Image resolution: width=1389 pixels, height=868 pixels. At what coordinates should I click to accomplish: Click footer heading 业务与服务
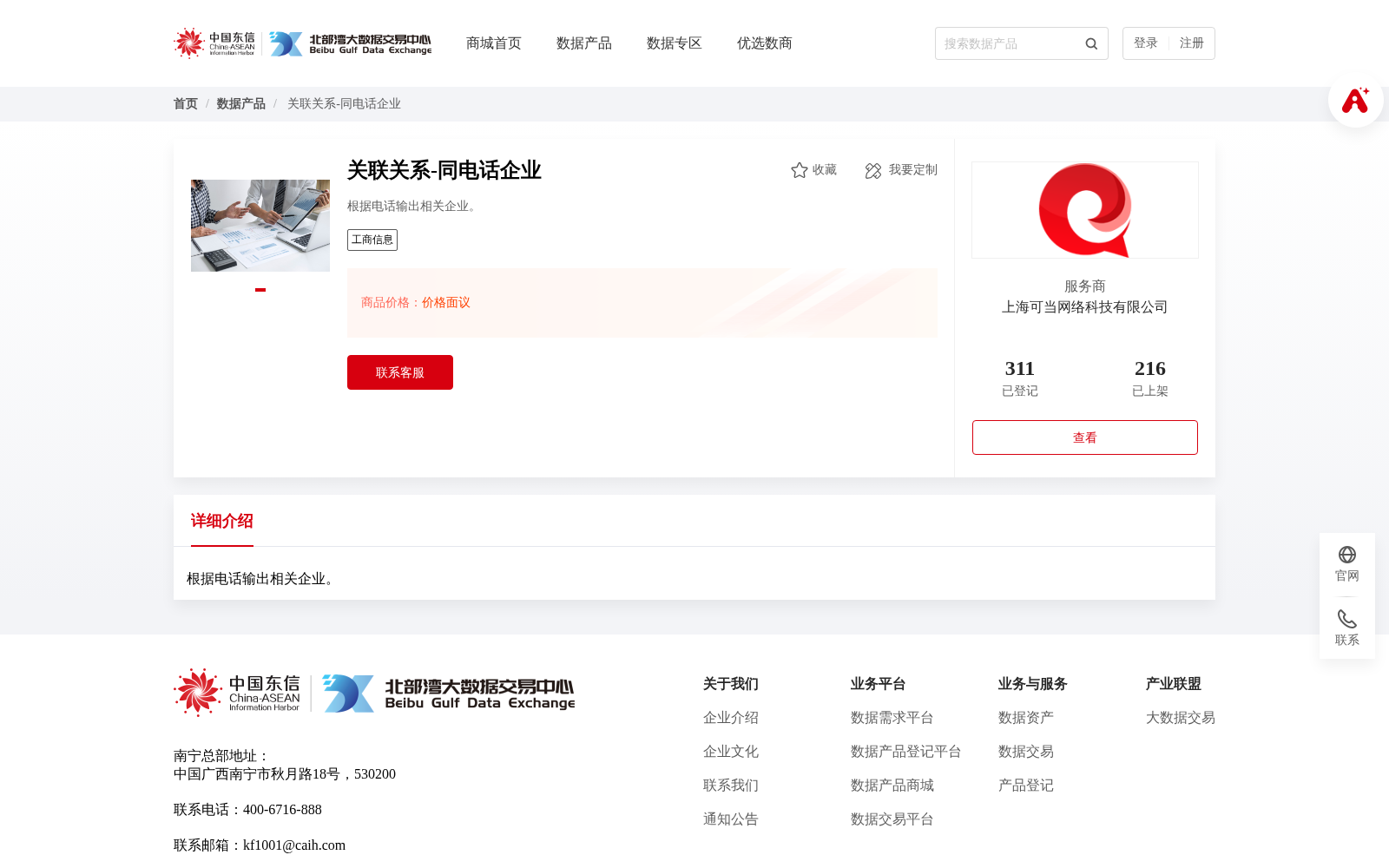[x=1033, y=684]
